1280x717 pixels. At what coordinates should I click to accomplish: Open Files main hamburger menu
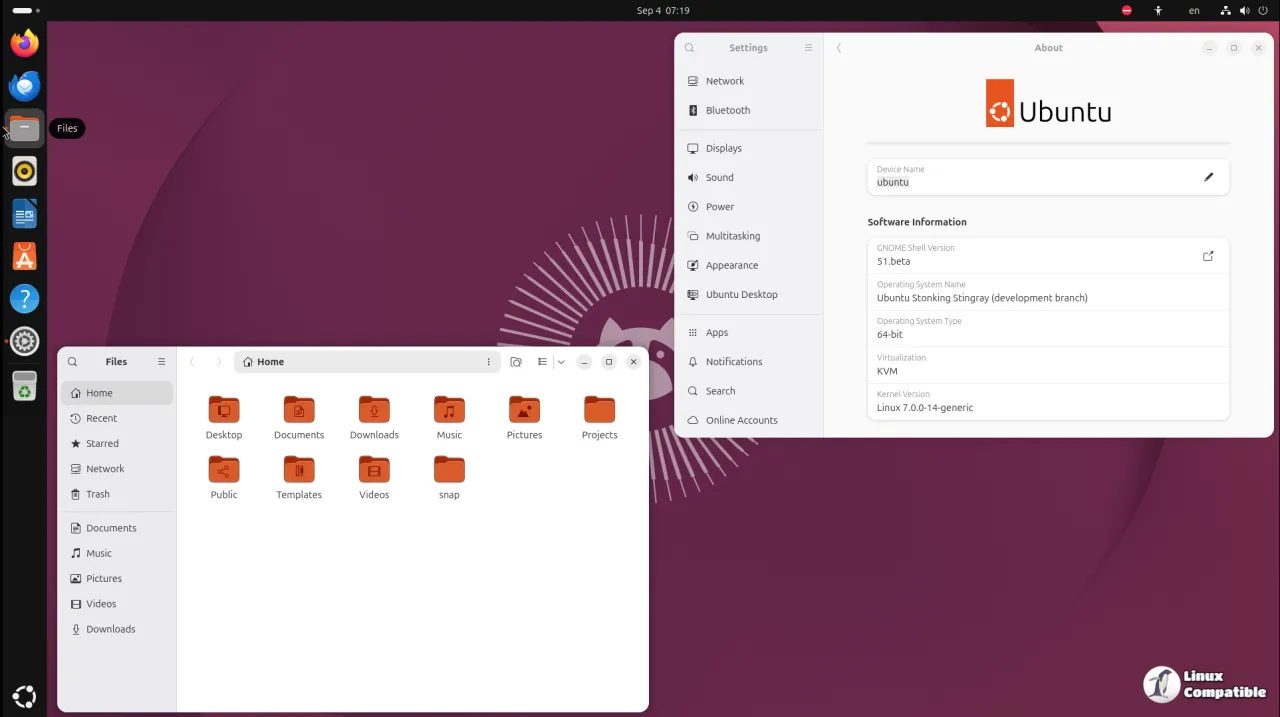tap(161, 362)
